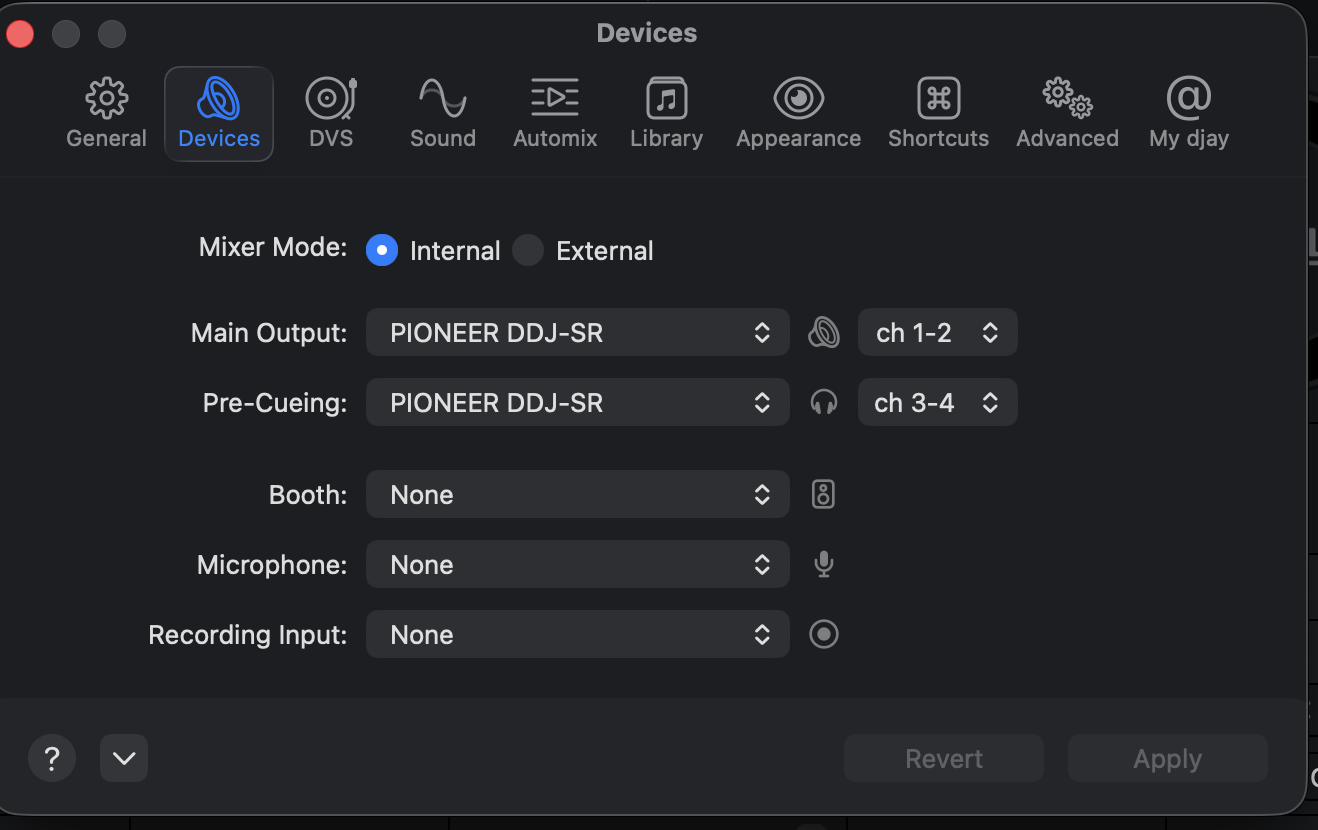Open the General preferences gear icon
Screen dimensions: 1318x830
click(106, 99)
